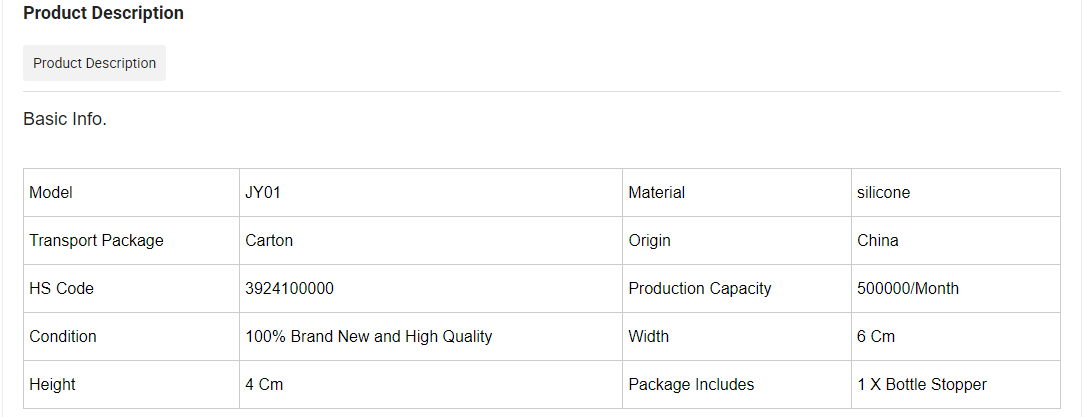Click the HS Code label
This screenshot has height=417, width=1084.
(x=62, y=288)
